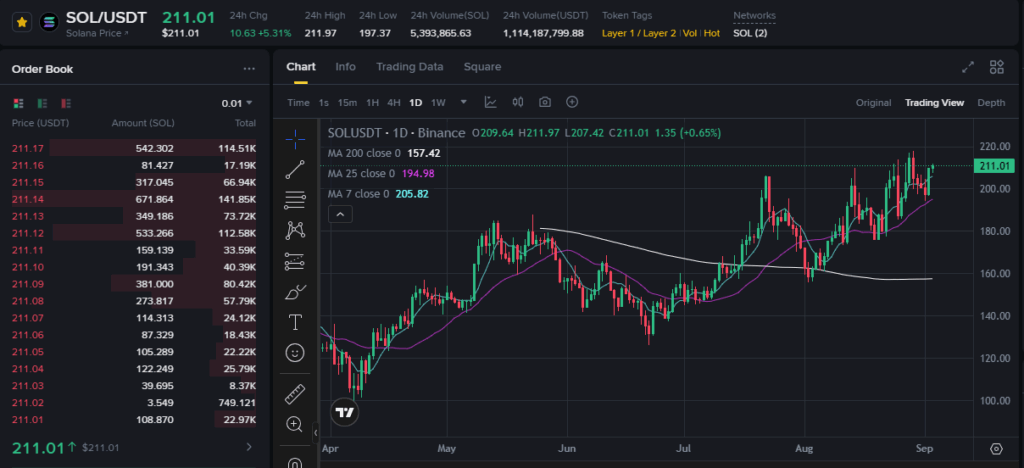The height and width of the screenshot is (468, 1024).
Task: Open the Order Book three-dot options menu
Action: [249, 69]
